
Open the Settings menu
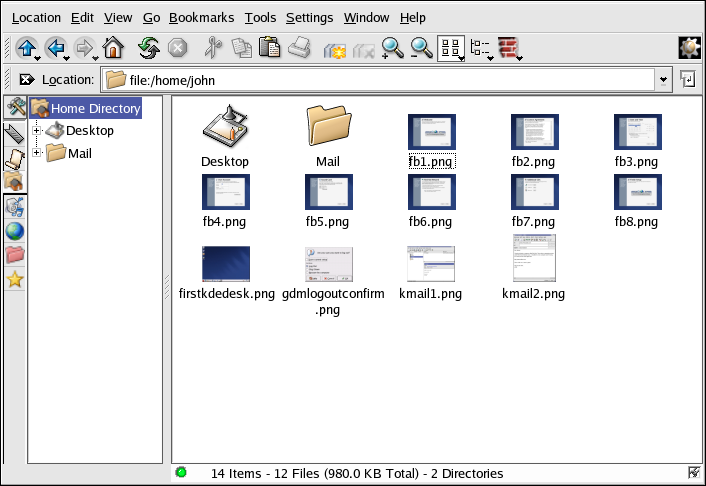point(309,17)
